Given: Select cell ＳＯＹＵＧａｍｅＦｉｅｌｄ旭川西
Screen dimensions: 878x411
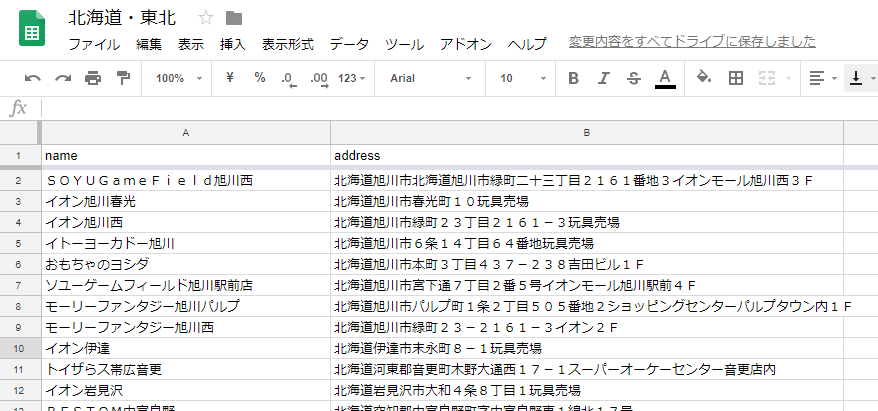Looking at the screenshot, I should 186,180.
